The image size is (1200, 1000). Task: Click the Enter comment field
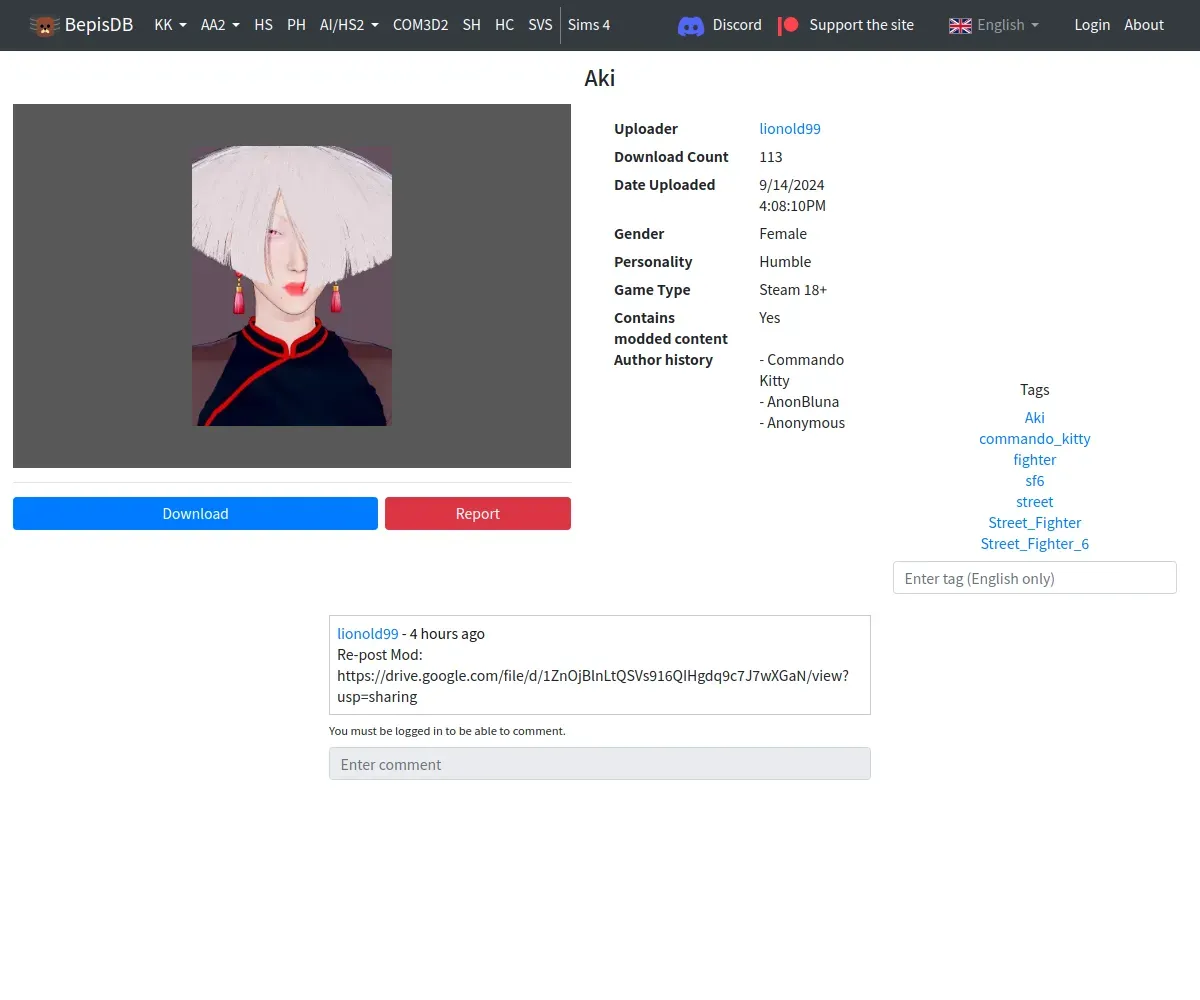click(x=600, y=764)
